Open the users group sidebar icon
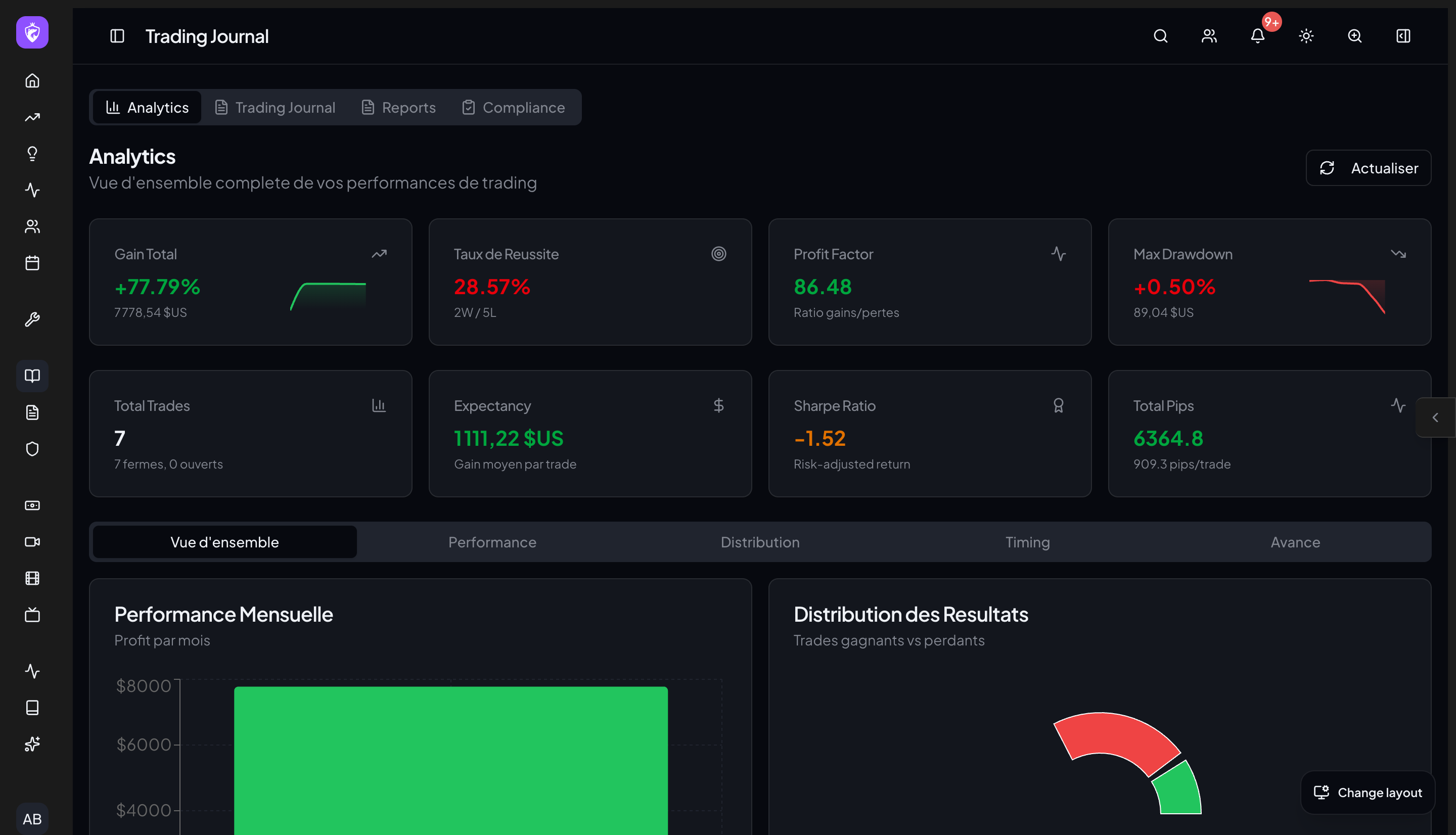This screenshot has height=835, width=1456. pyautogui.click(x=32, y=226)
